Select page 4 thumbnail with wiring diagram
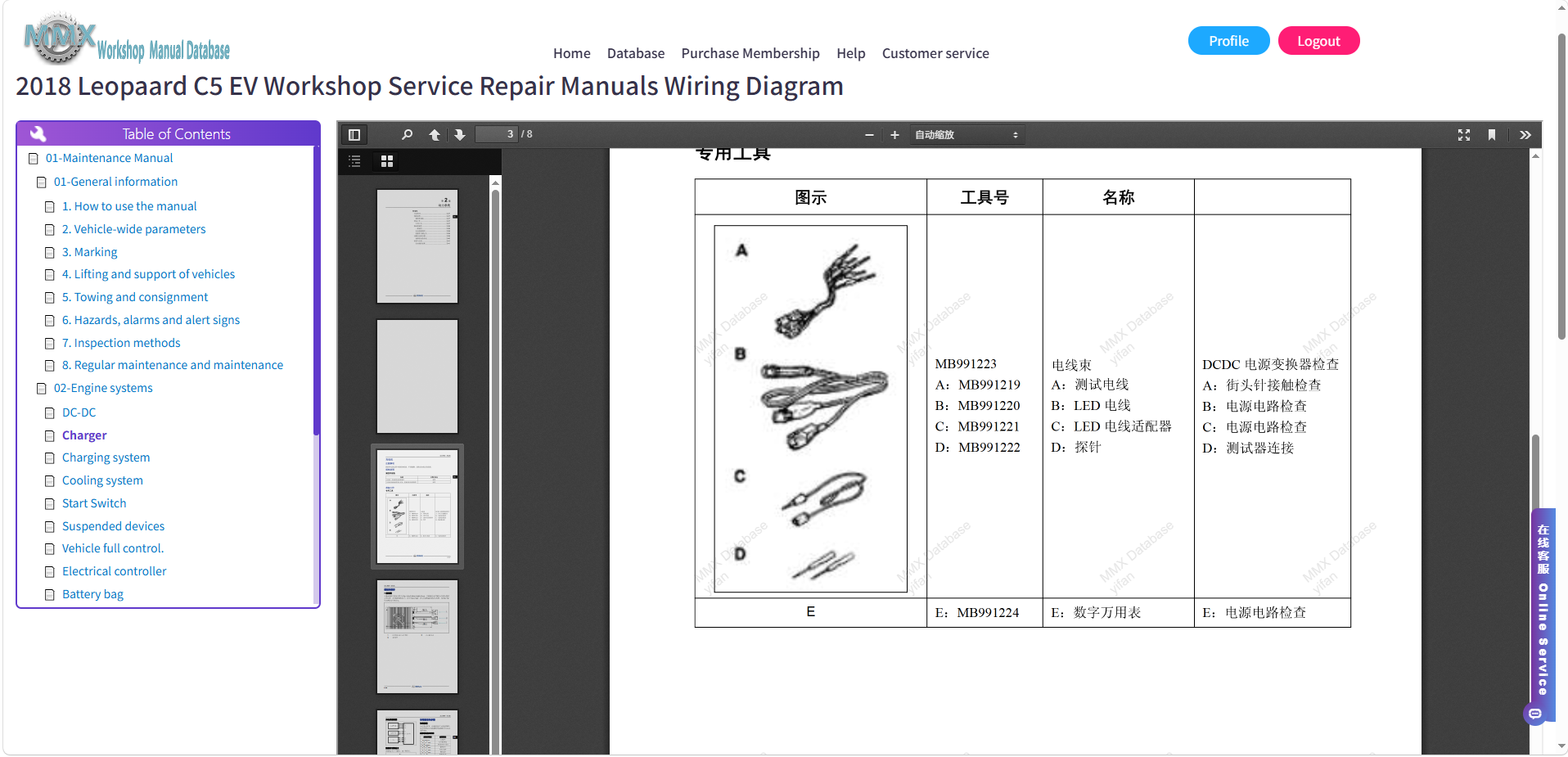The height and width of the screenshot is (757, 1568). [x=417, y=637]
